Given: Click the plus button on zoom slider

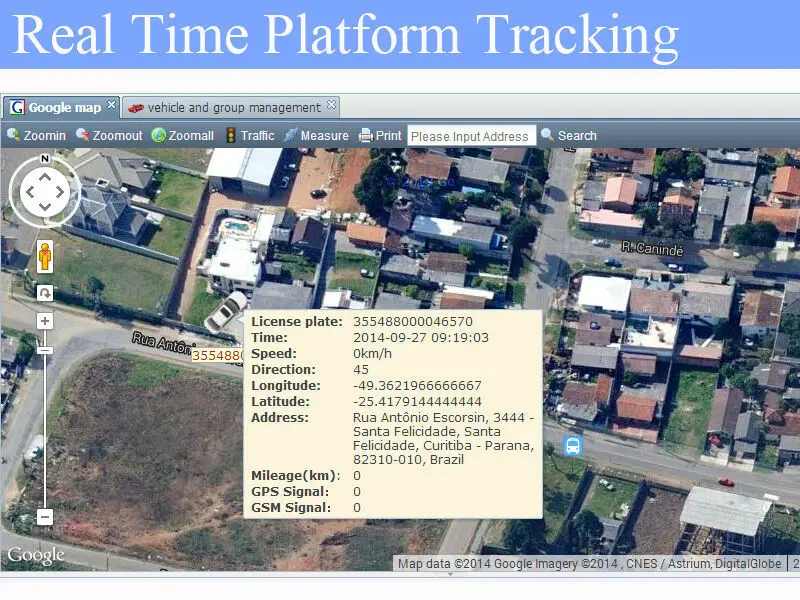Looking at the screenshot, I should point(45,321).
